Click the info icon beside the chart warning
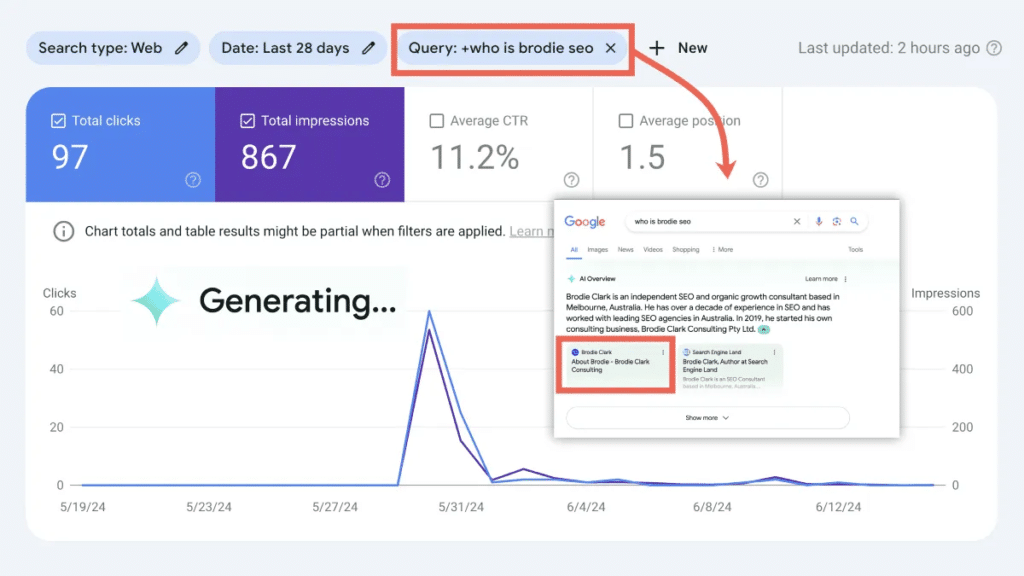The width and height of the screenshot is (1024, 576). coord(63,231)
